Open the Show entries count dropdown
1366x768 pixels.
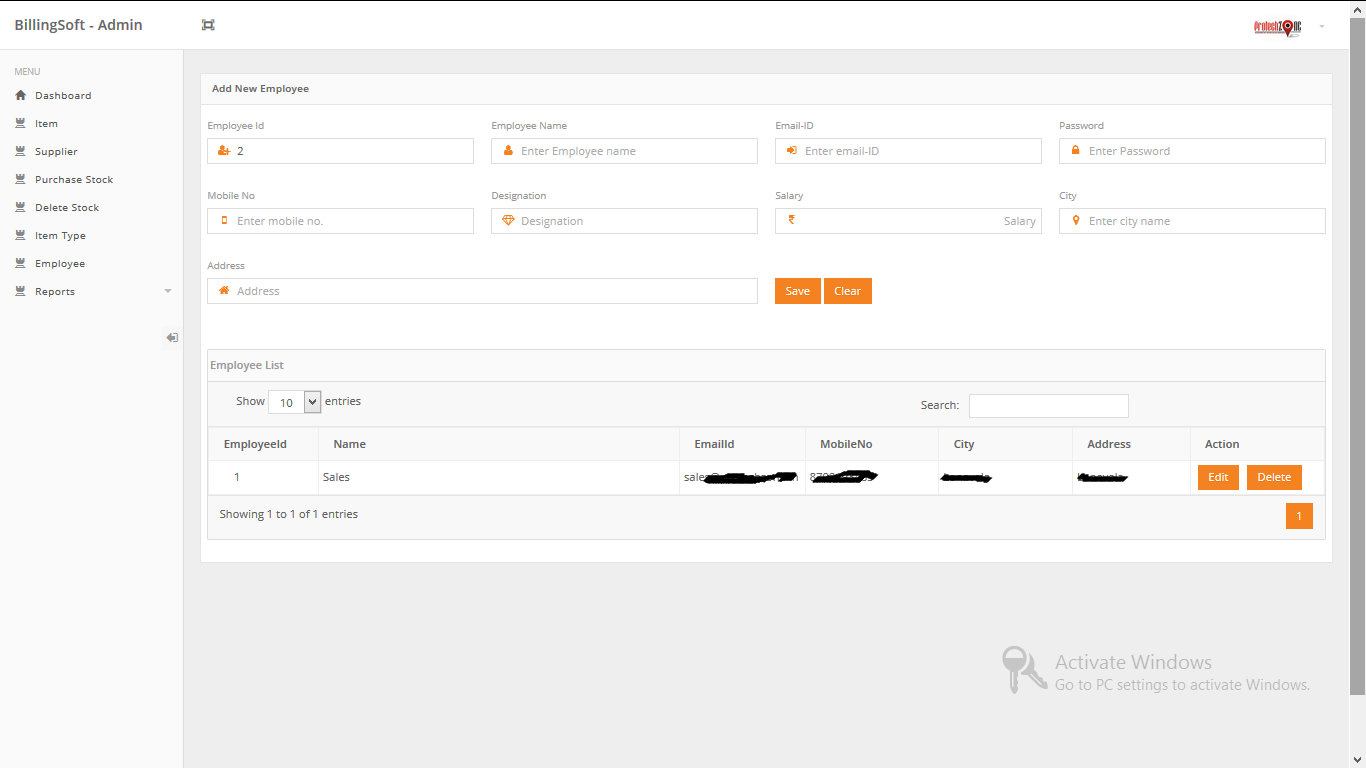pos(294,402)
